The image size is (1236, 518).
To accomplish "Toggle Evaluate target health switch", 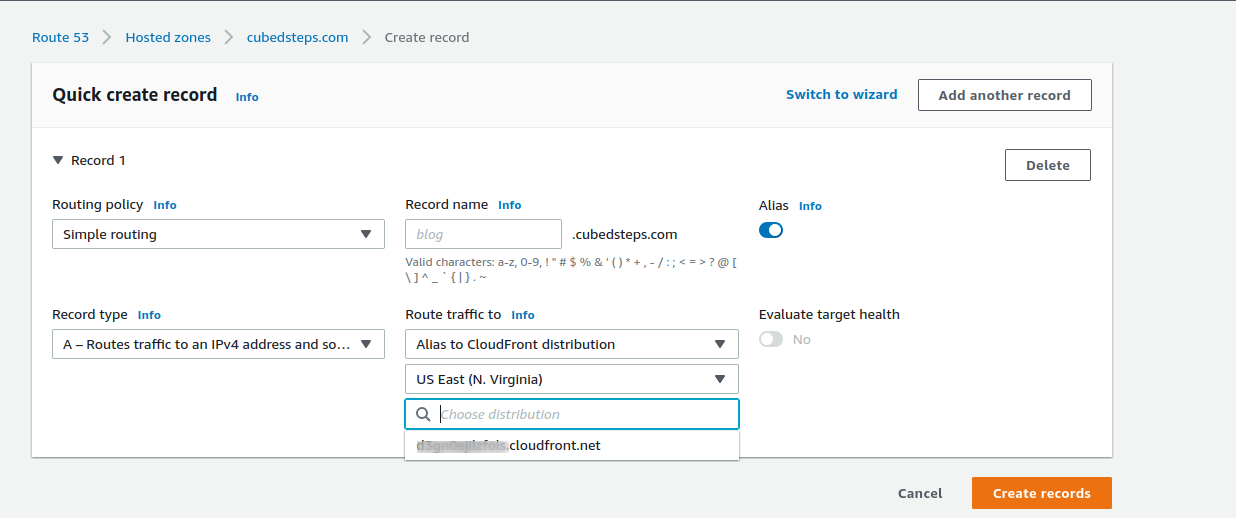I will pyautogui.click(x=771, y=339).
